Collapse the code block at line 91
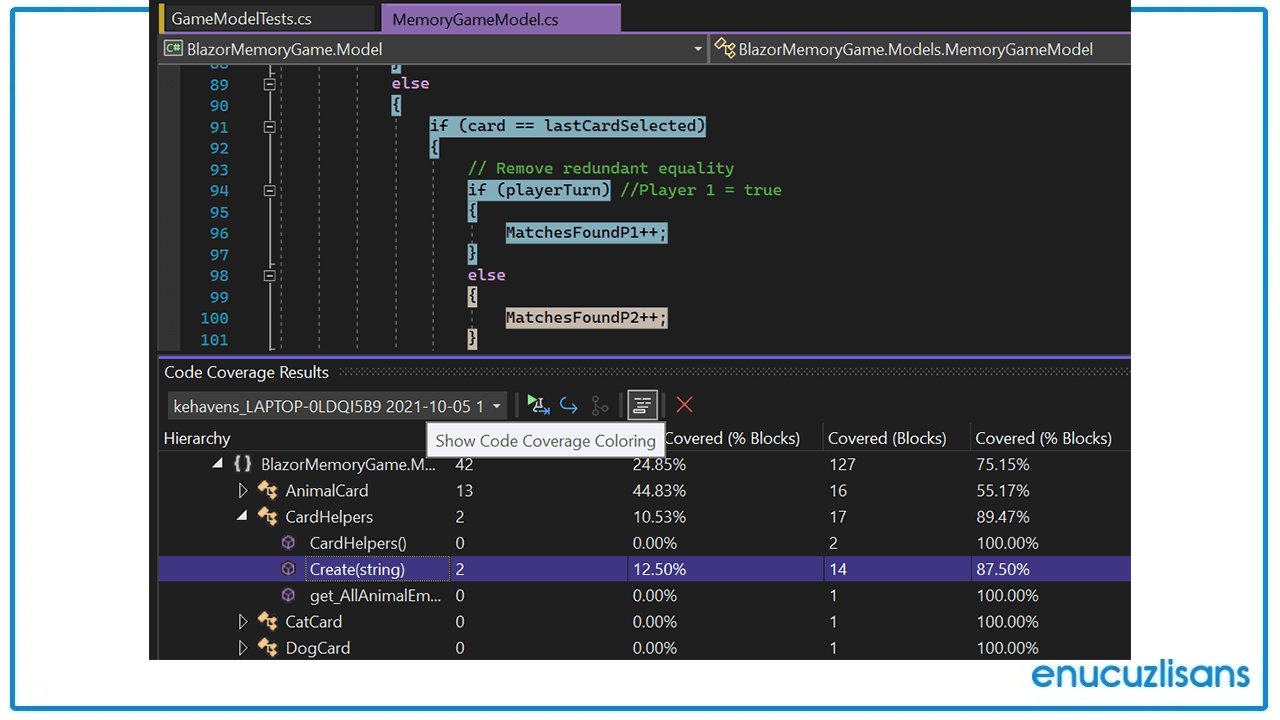Image resolution: width=1280 pixels, height=720 pixels. pyautogui.click(x=269, y=126)
